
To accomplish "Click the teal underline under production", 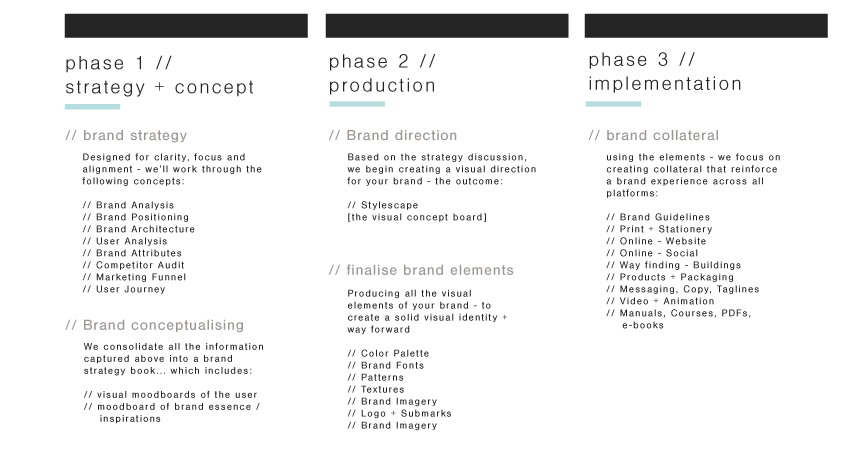I will [x=357, y=104].
